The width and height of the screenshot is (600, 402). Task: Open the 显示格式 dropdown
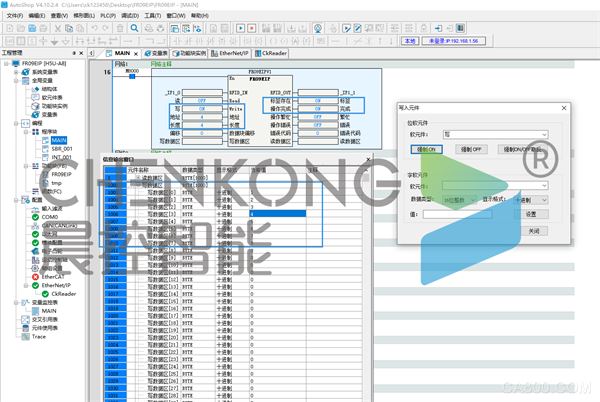coord(544,200)
